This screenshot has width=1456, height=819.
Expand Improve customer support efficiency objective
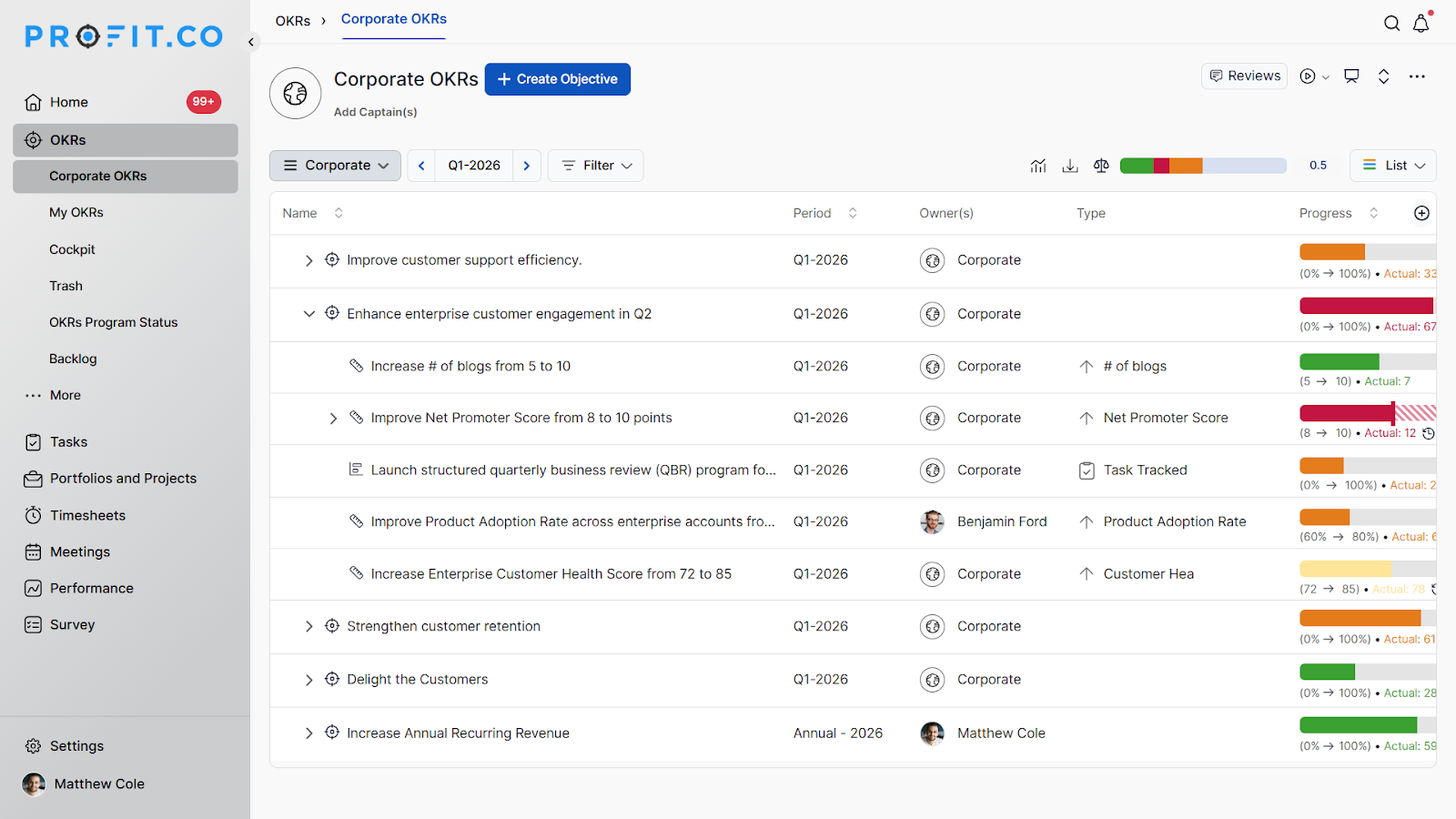(x=308, y=260)
